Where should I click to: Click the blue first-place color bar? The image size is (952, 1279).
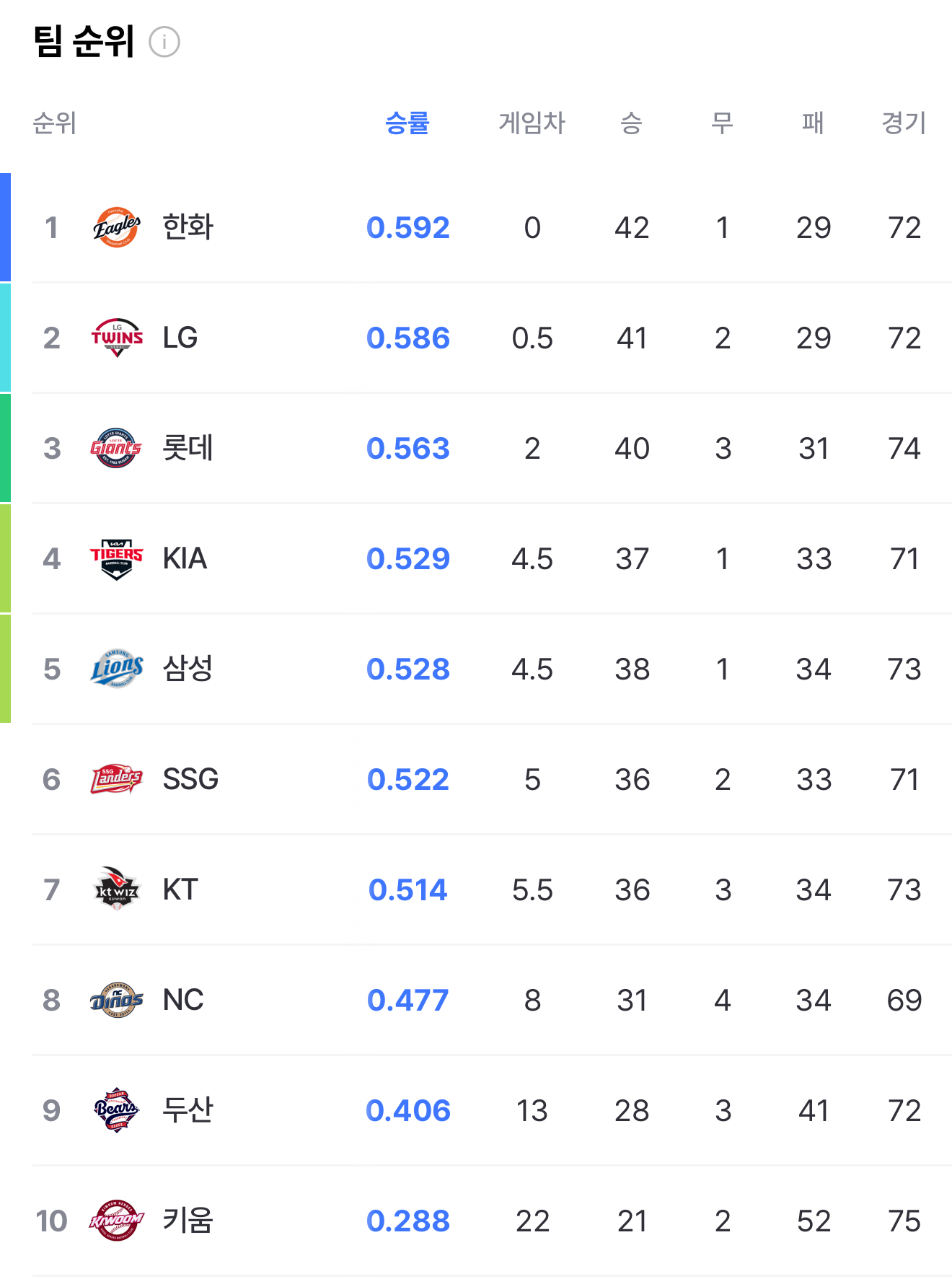[5, 227]
